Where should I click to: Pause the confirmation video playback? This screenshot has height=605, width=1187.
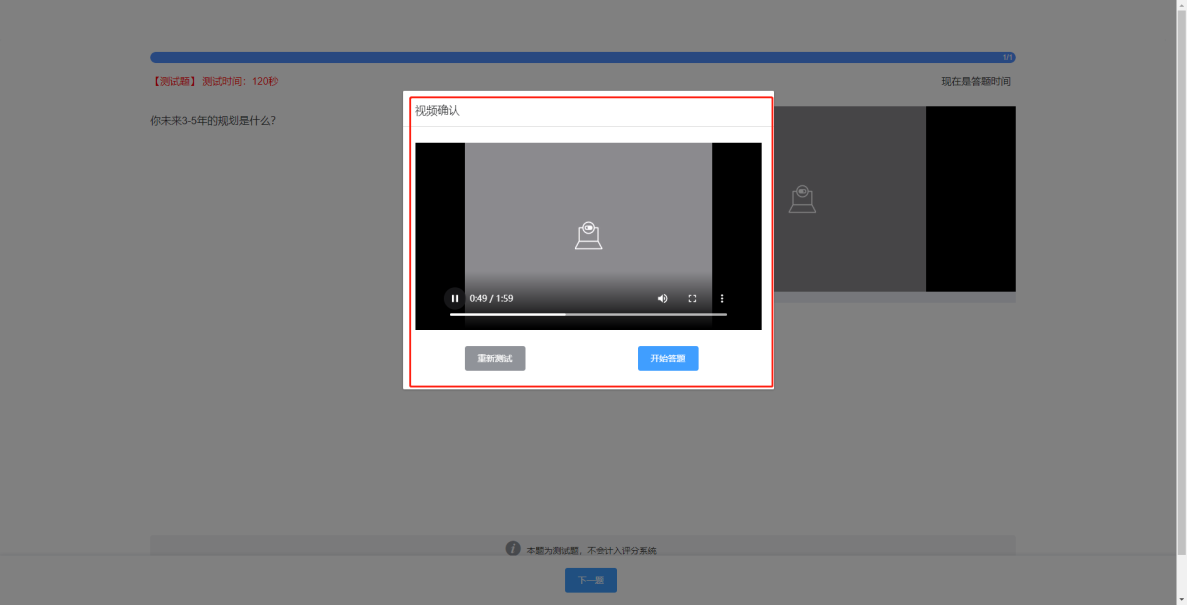[455, 298]
